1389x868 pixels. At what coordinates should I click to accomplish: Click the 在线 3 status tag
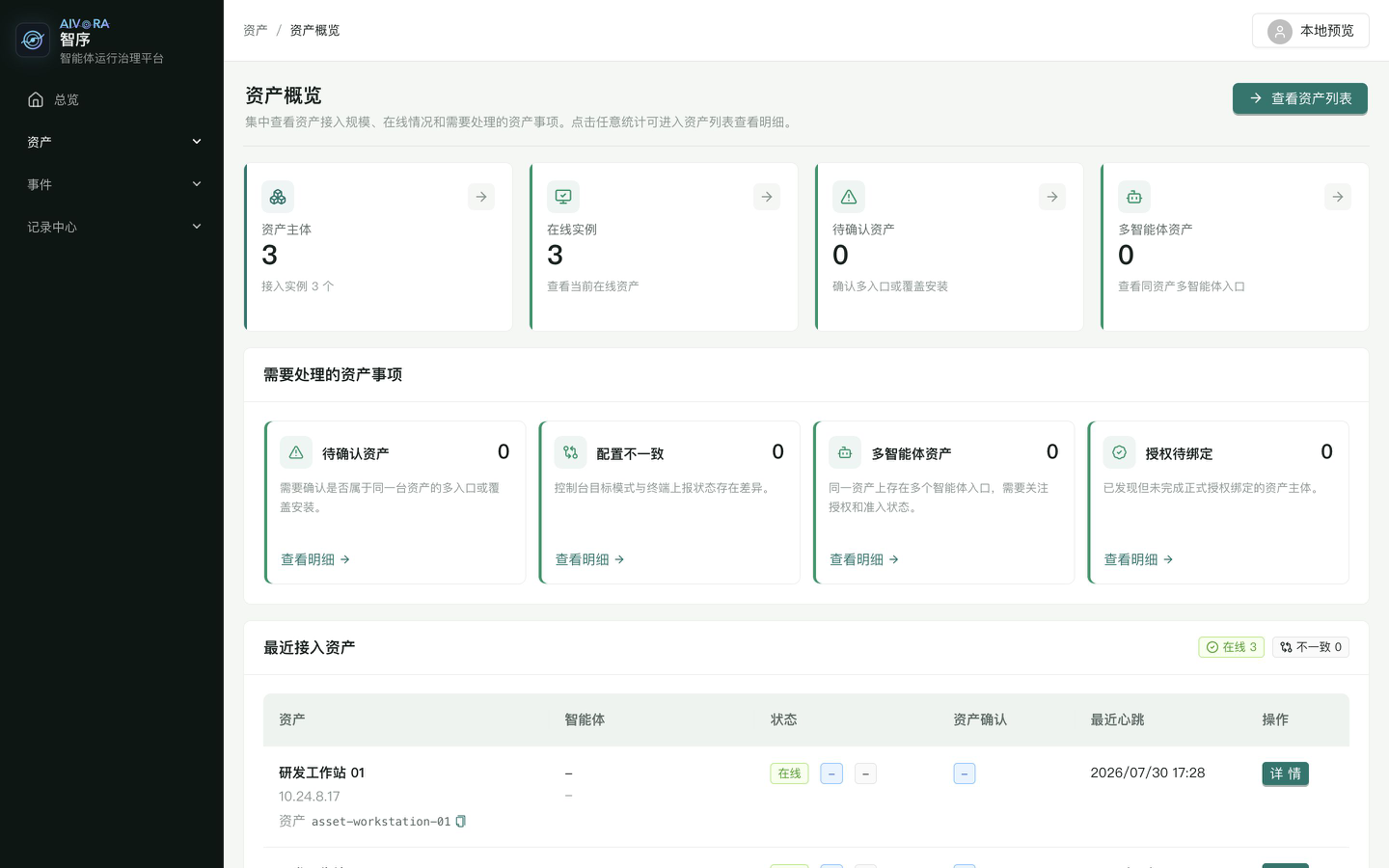[x=1231, y=647]
